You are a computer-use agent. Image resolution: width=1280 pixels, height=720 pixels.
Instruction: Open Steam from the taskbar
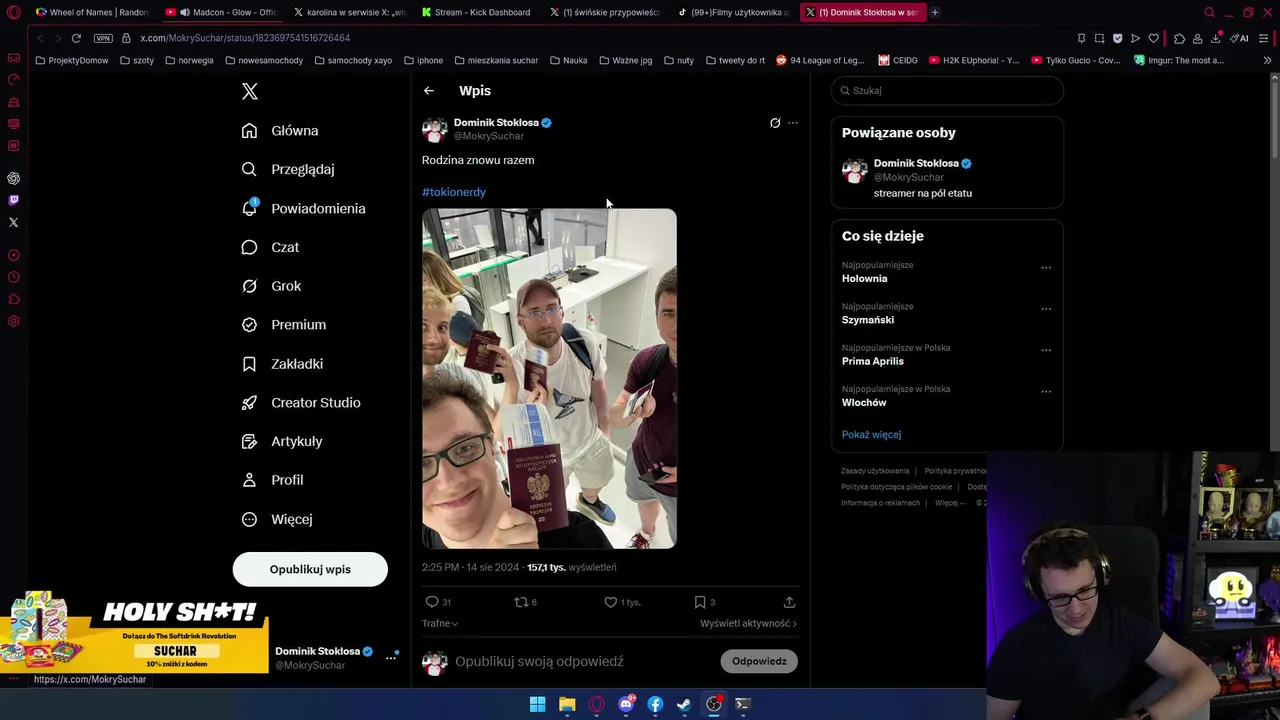(684, 704)
